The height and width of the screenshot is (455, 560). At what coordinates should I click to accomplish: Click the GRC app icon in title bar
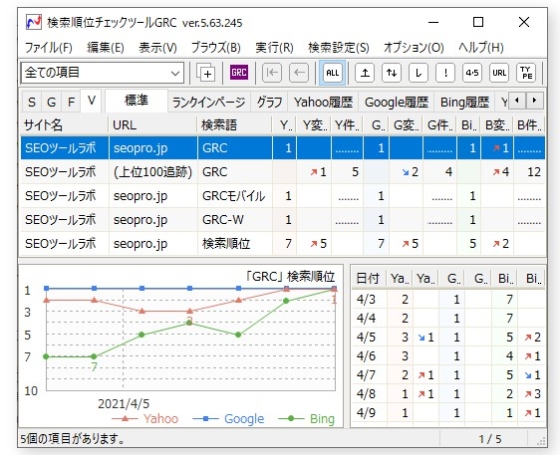coord(34,22)
